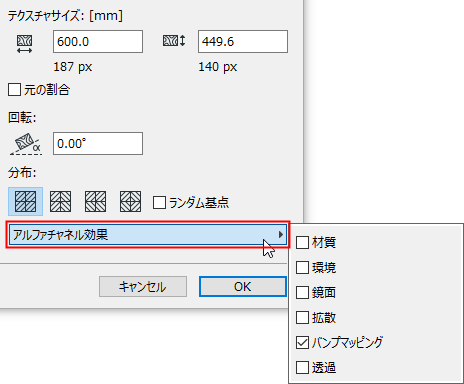Click the texture width field 600.0
Viewport: 464px width, 384px height.
(98, 42)
